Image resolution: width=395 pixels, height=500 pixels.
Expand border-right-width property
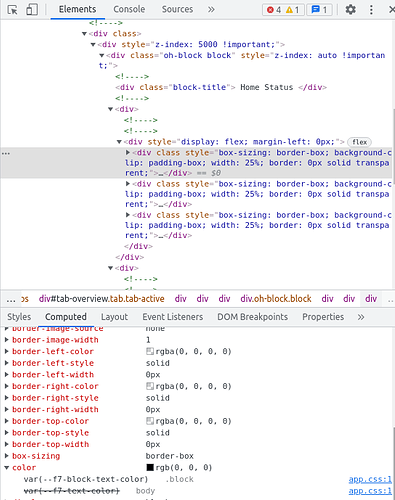6,409
